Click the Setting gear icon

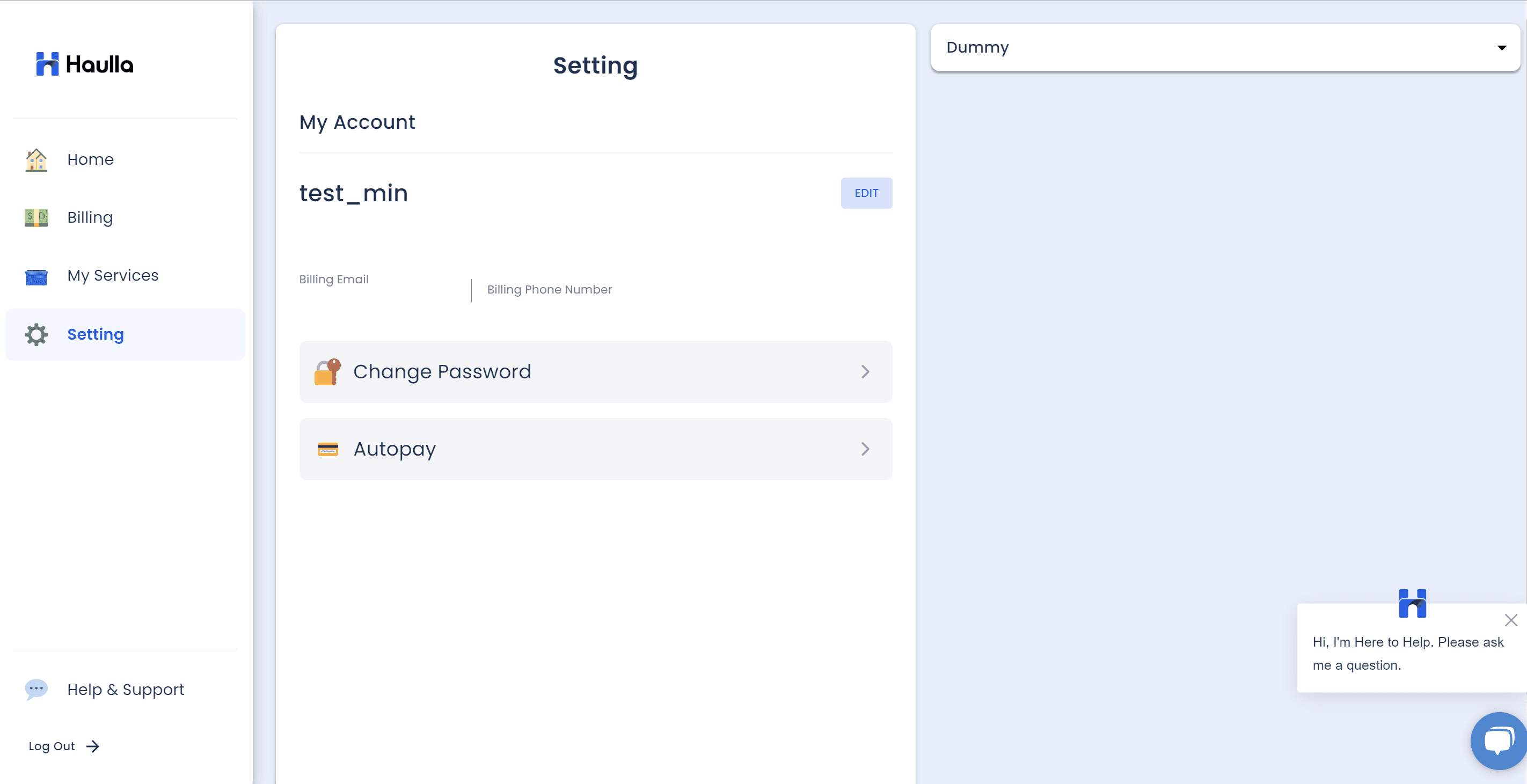(x=36, y=335)
